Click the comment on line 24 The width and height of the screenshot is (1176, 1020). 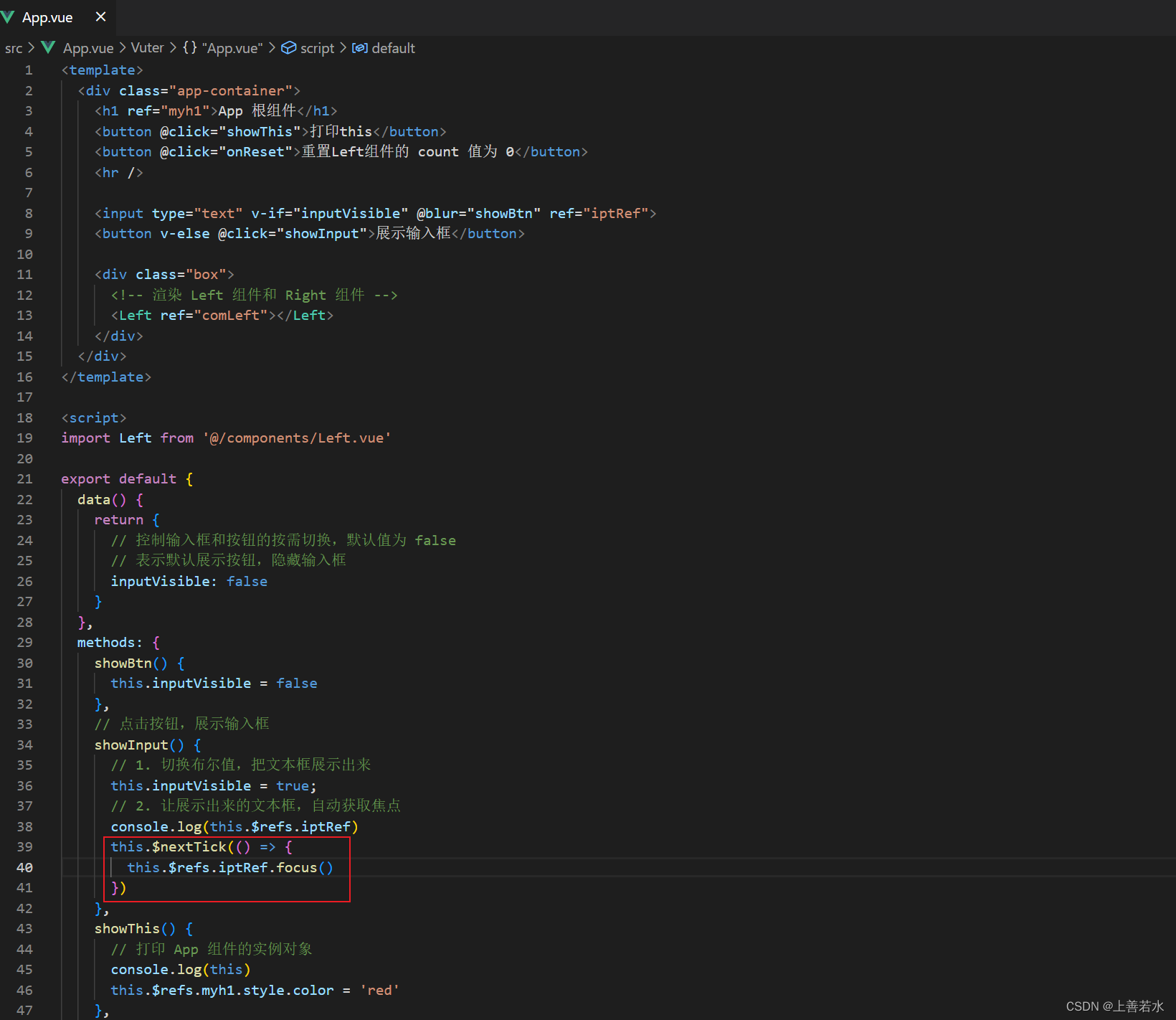click(283, 540)
